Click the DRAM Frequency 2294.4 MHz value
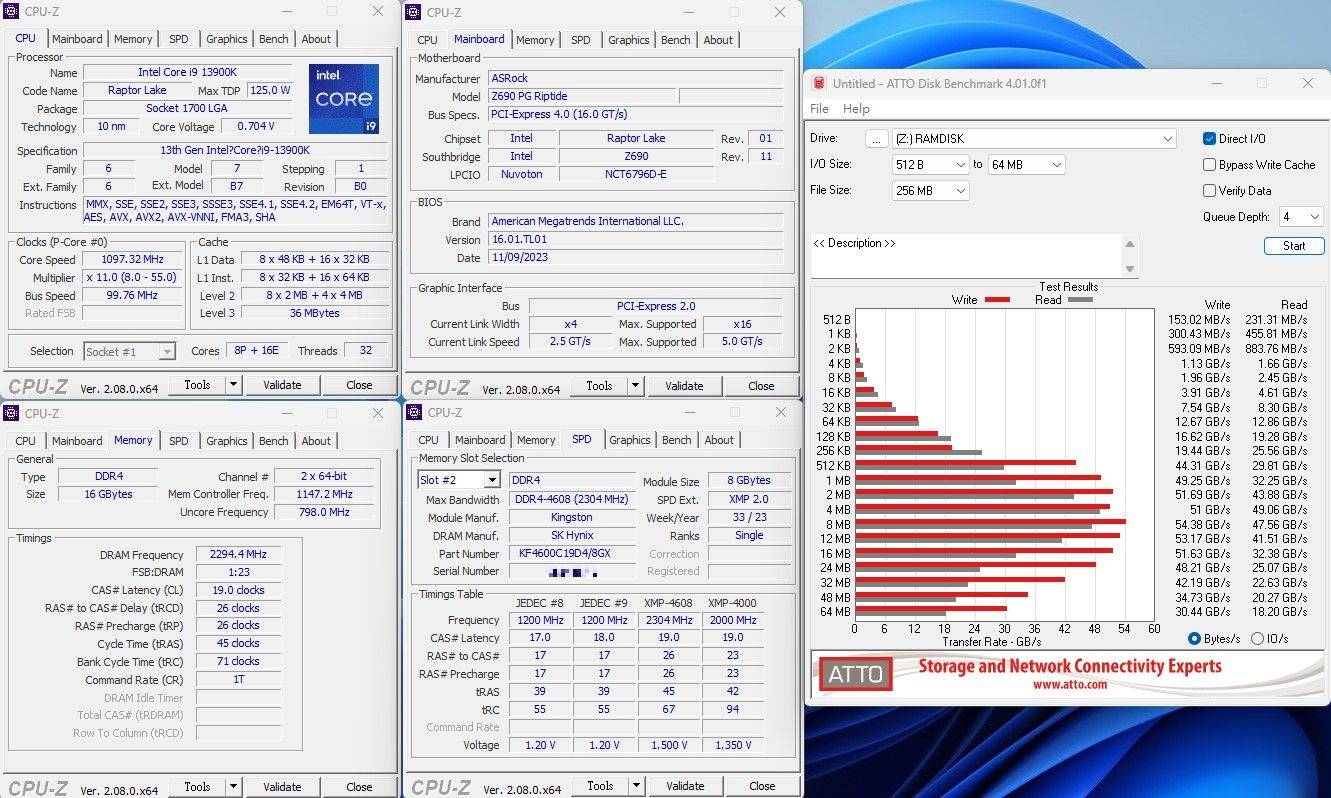1331x798 pixels. [239, 555]
